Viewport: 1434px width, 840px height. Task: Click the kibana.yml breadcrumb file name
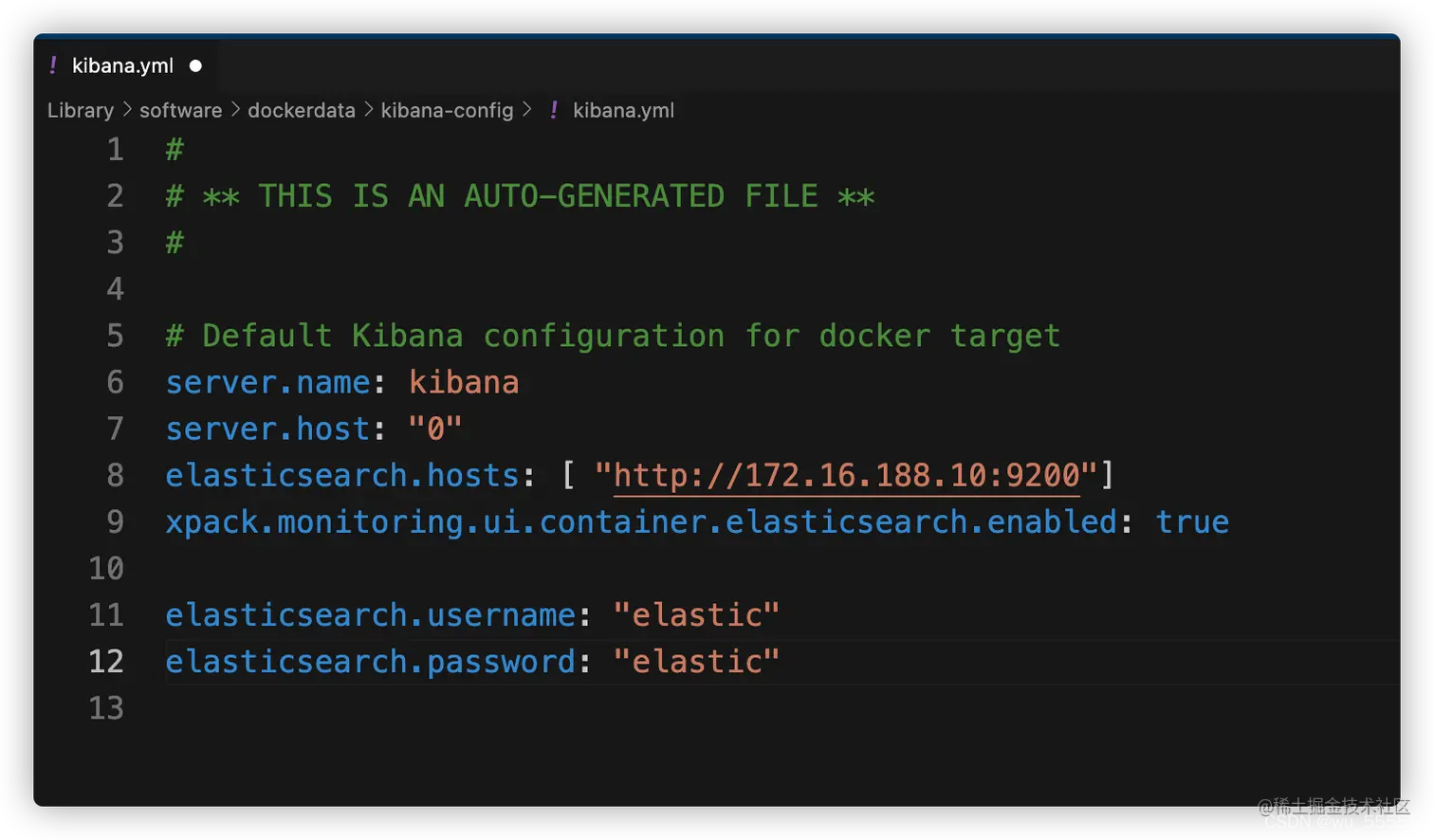[x=623, y=111]
